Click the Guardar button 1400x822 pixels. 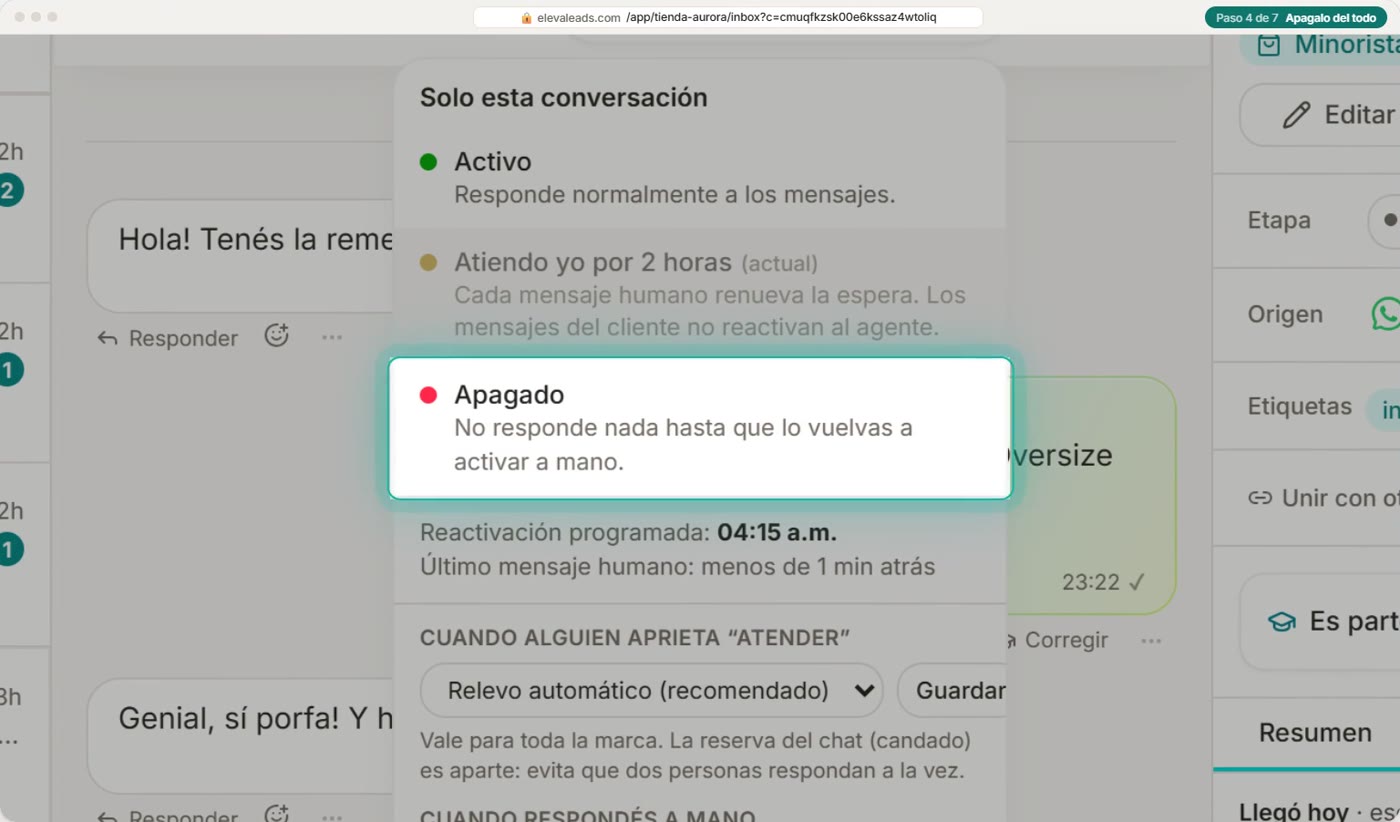tap(952, 690)
